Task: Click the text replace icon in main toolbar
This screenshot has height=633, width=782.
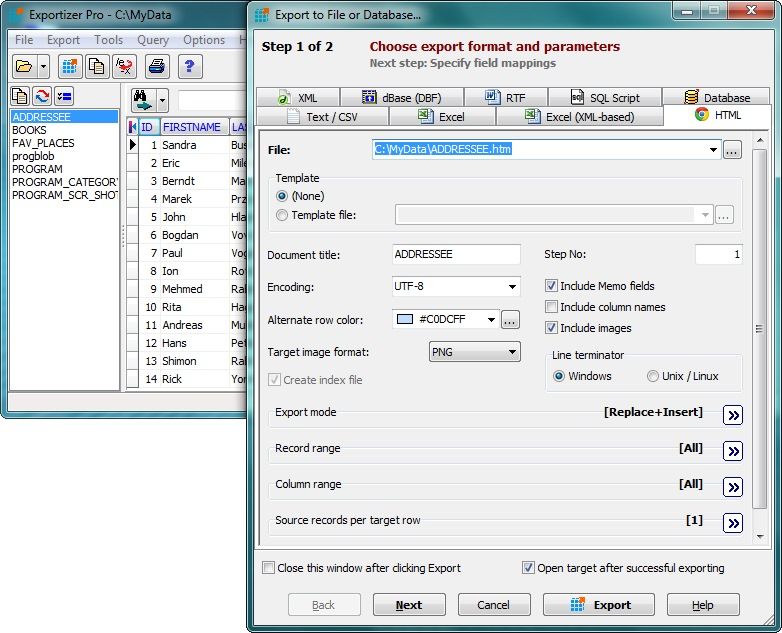Action: tap(124, 67)
